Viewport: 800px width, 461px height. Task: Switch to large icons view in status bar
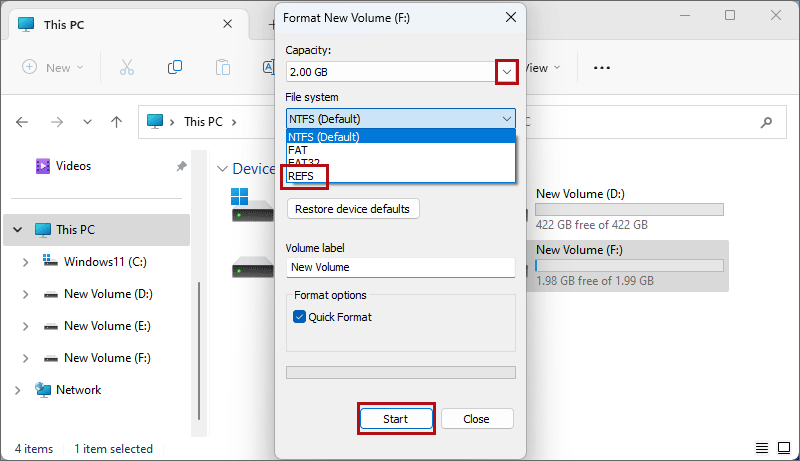pos(784,448)
